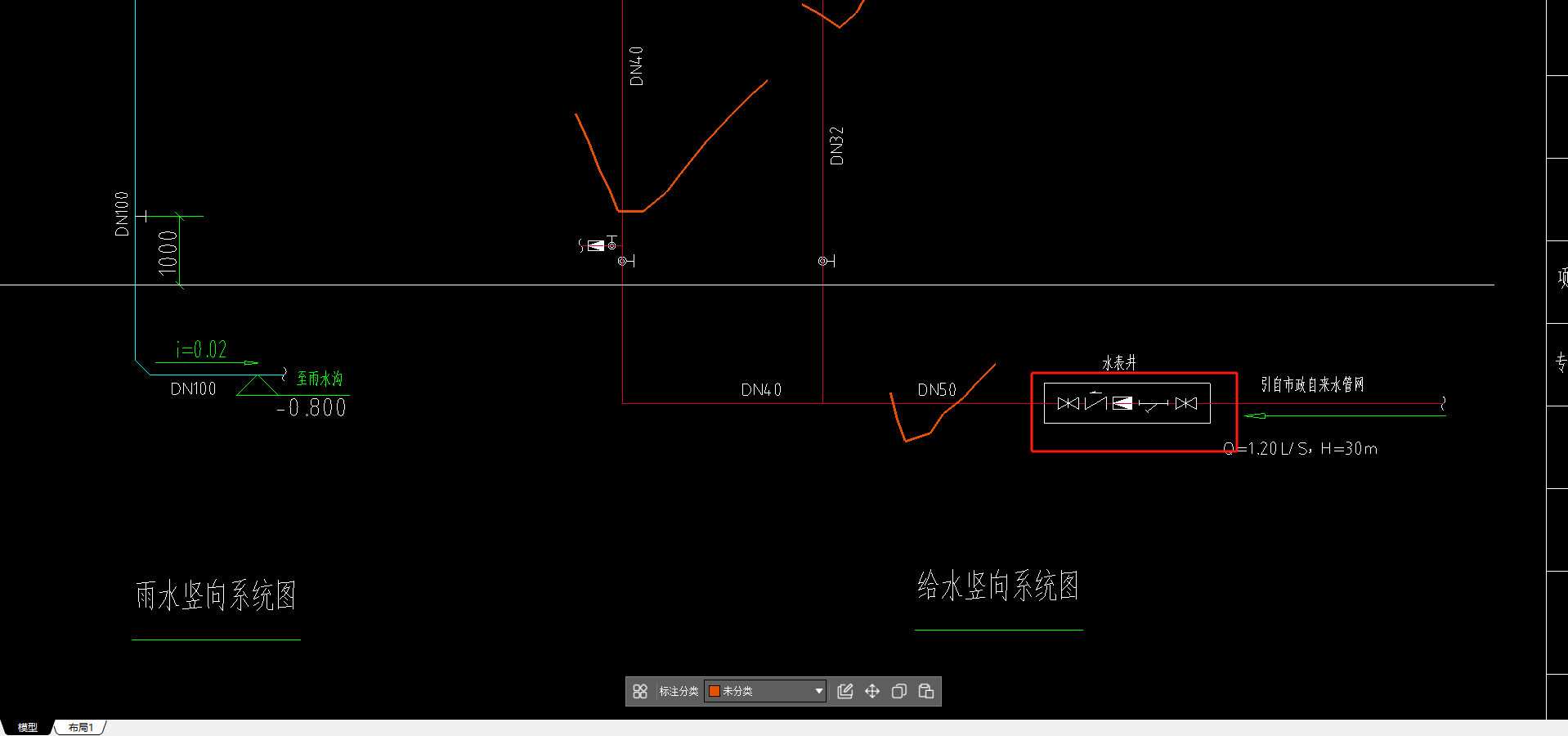Click the orange 未分类 color swatch
Screen dimensions: 1568x736
(714, 691)
